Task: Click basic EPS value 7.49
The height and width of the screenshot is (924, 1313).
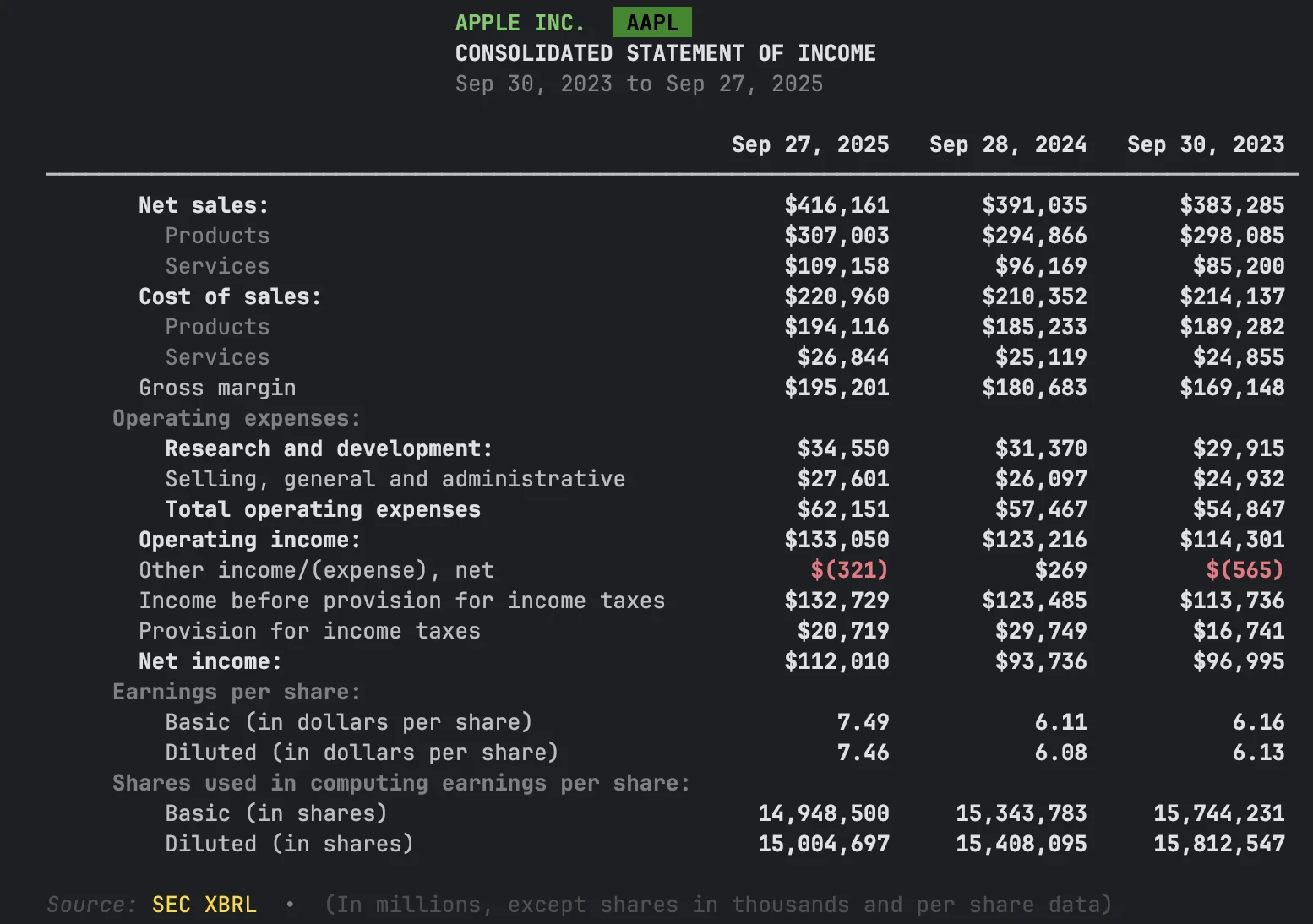Action: pyautogui.click(x=863, y=722)
